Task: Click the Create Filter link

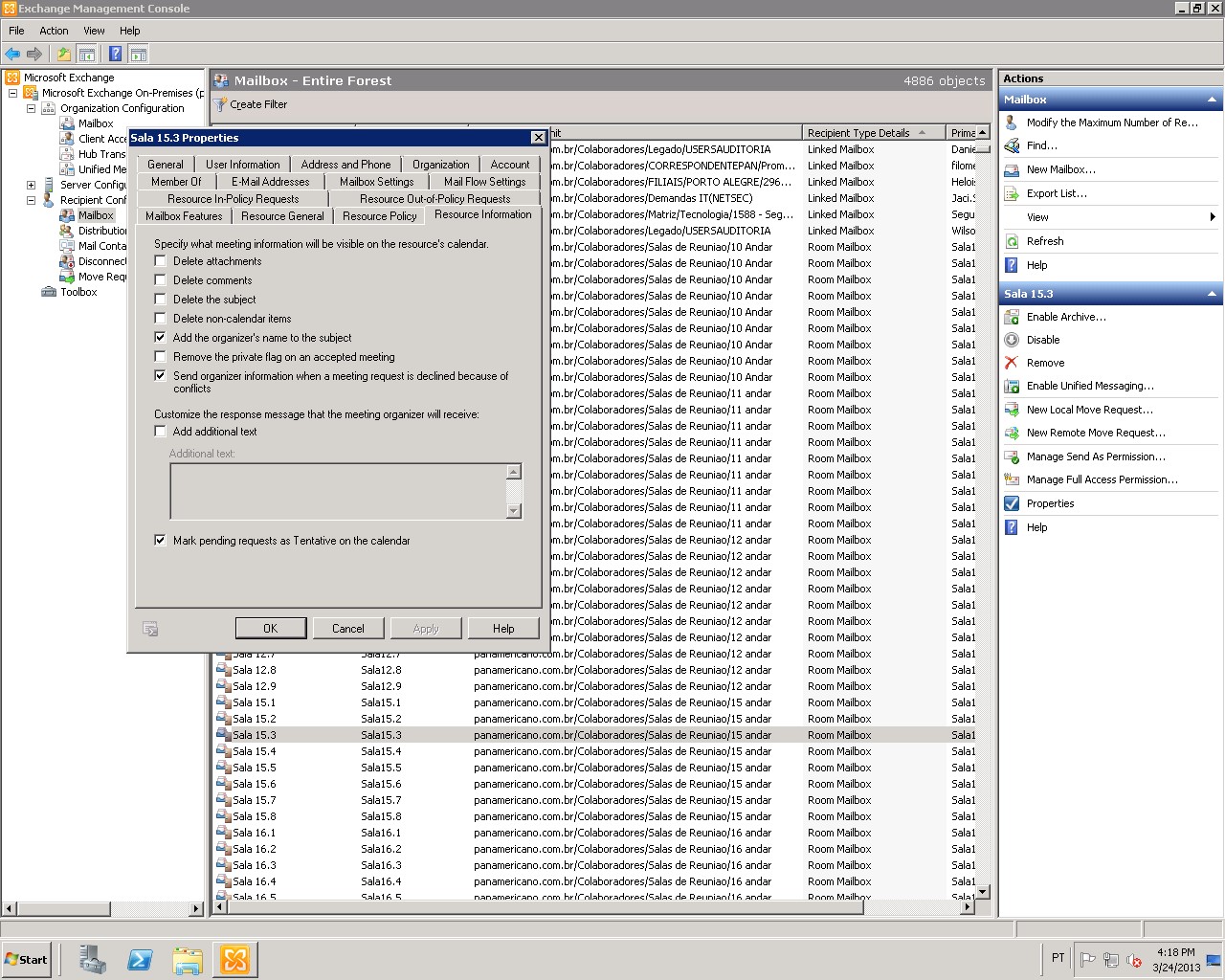Action: click(257, 104)
